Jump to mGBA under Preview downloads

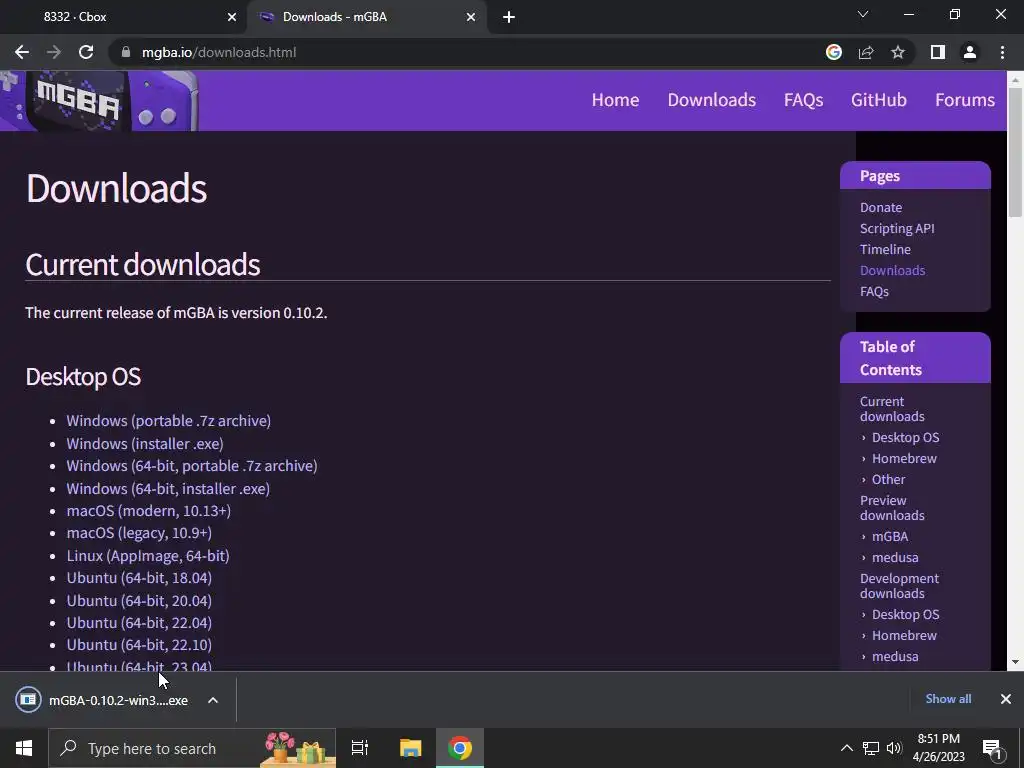(889, 536)
